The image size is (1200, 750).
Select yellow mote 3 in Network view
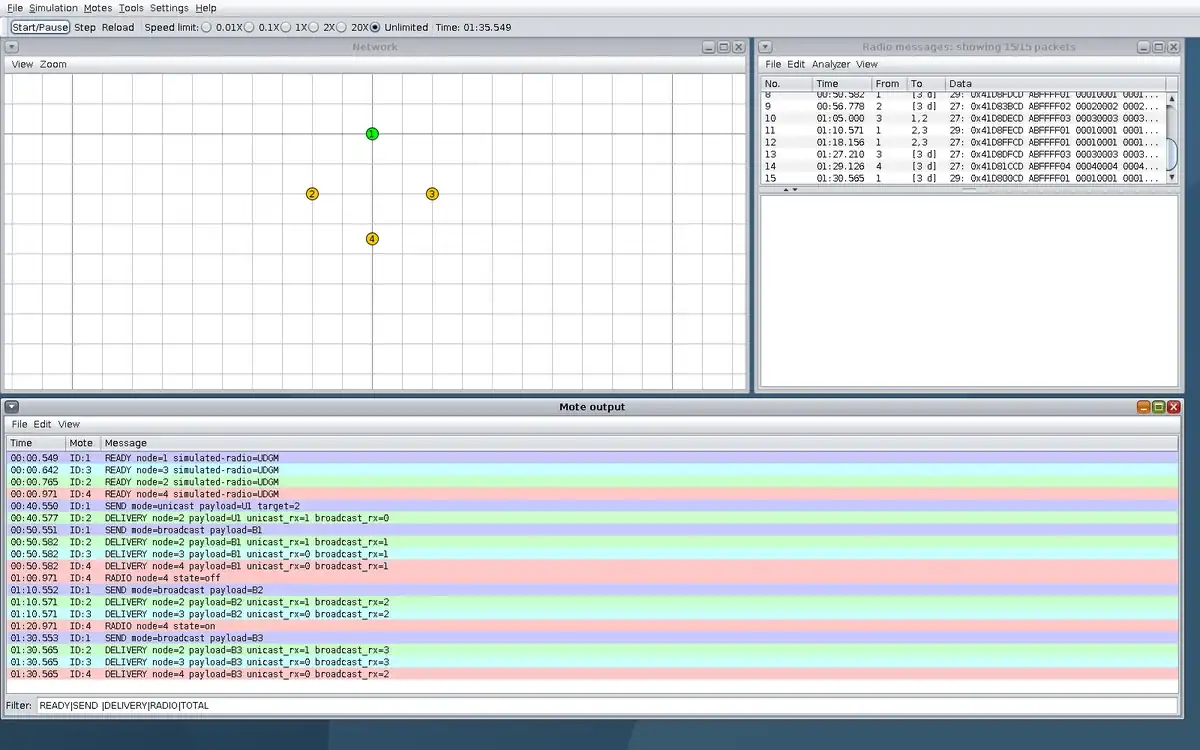pyautogui.click(x=432, y=194)
